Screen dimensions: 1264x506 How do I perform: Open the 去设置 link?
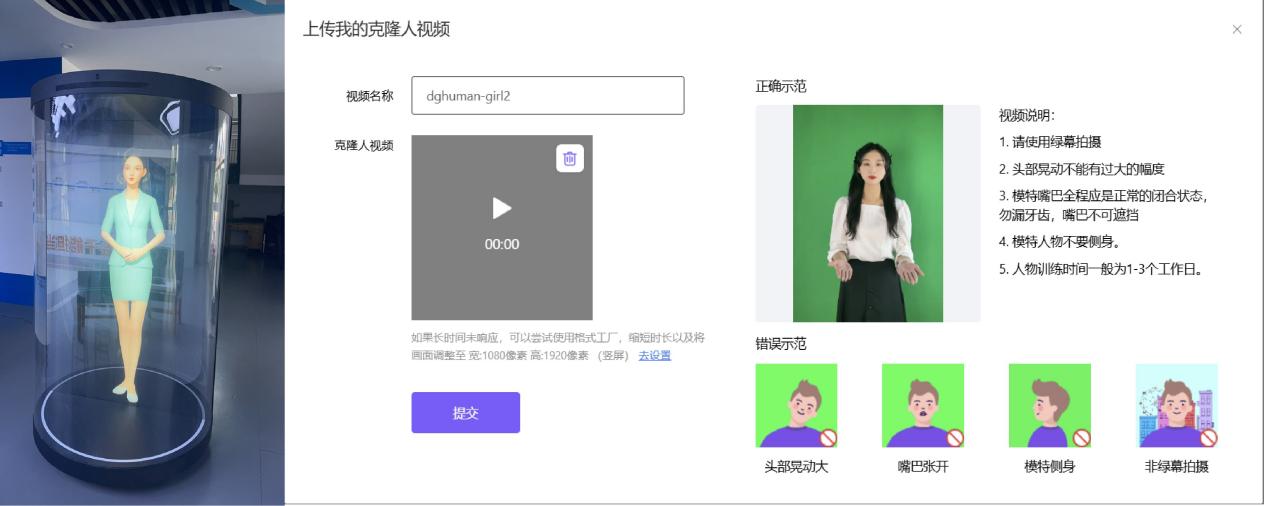[654, 355]
